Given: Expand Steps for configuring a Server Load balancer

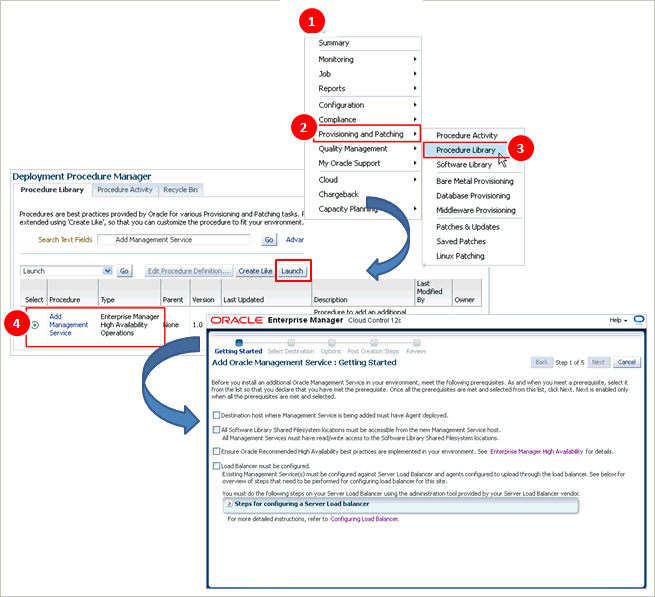Looking at the screenshot, I should [x=229, y=504].
